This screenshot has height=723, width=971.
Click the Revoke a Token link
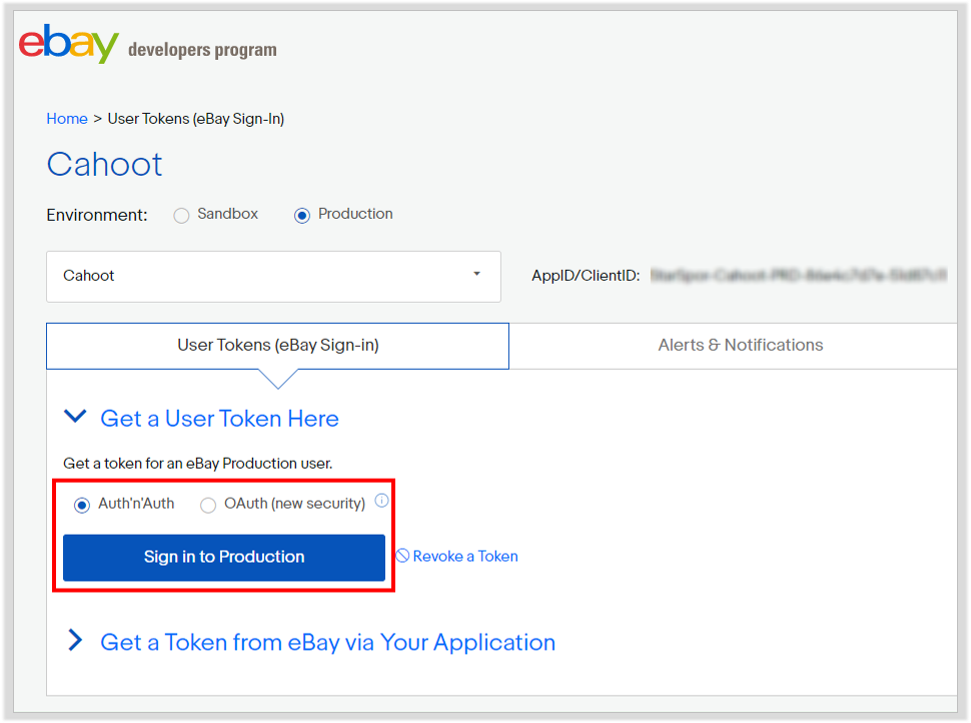pos(465,556)
